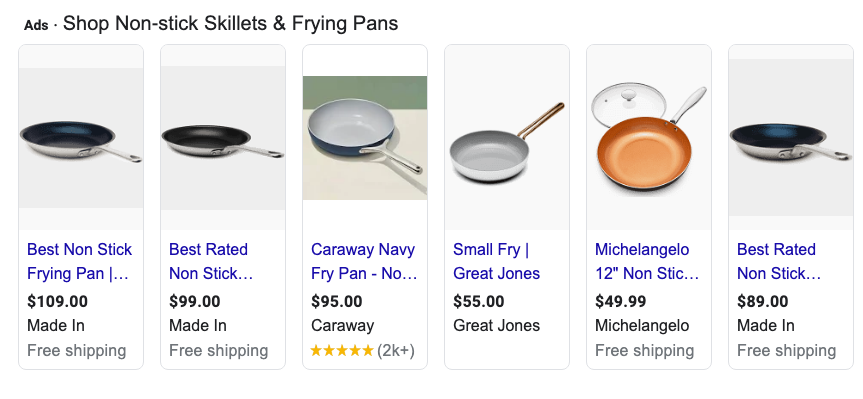Open the $109.00 Made In frying pan image

point(81,138)
